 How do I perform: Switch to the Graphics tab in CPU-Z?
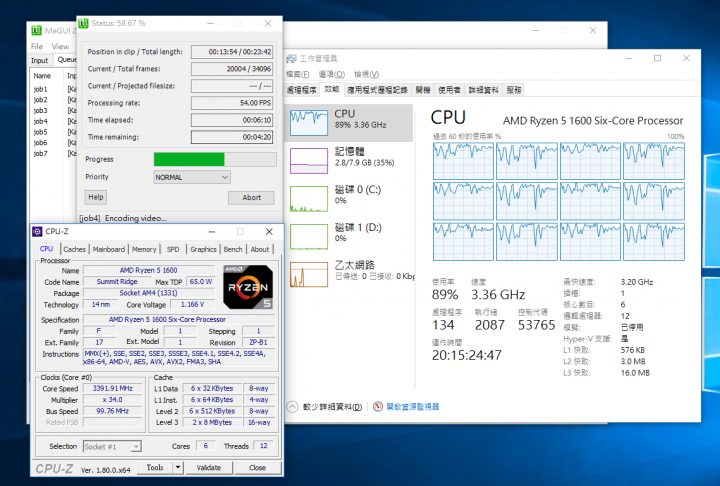(x=203, y=249)
